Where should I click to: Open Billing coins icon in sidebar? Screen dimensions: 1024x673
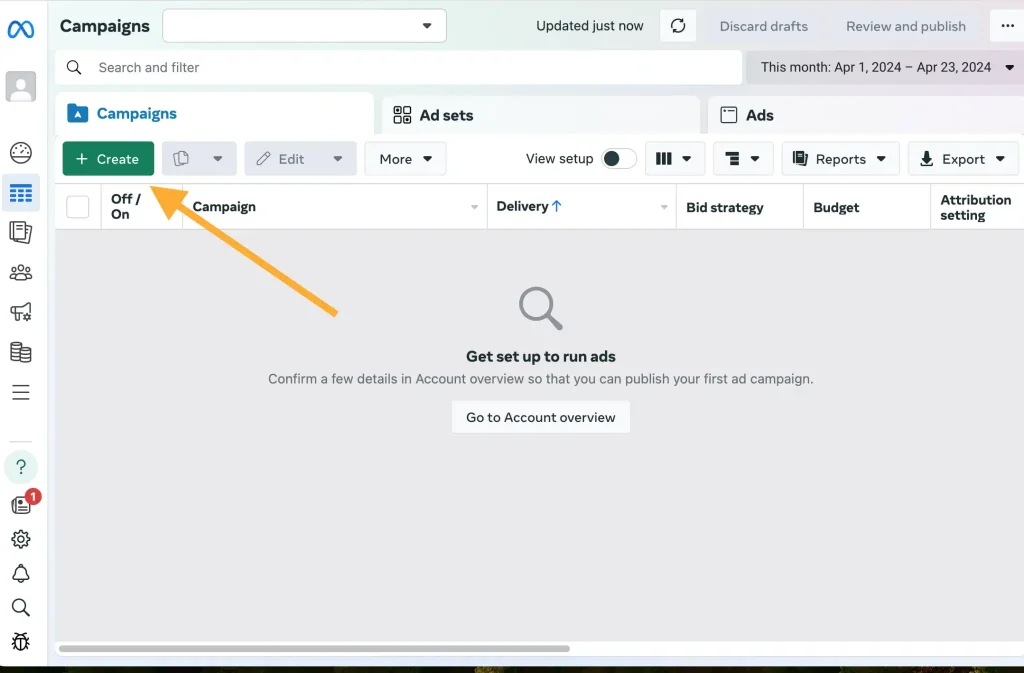pos(20,352)
